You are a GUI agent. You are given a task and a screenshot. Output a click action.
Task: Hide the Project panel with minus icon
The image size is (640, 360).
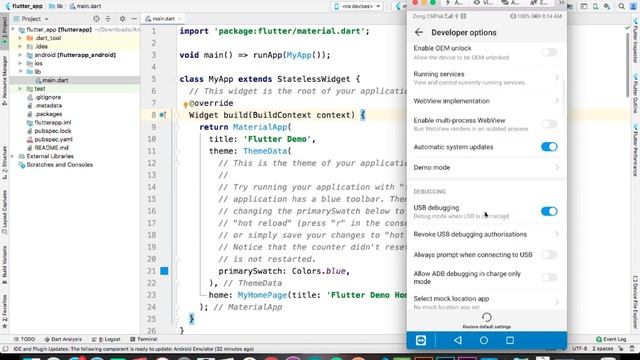[x=134, y=19]
